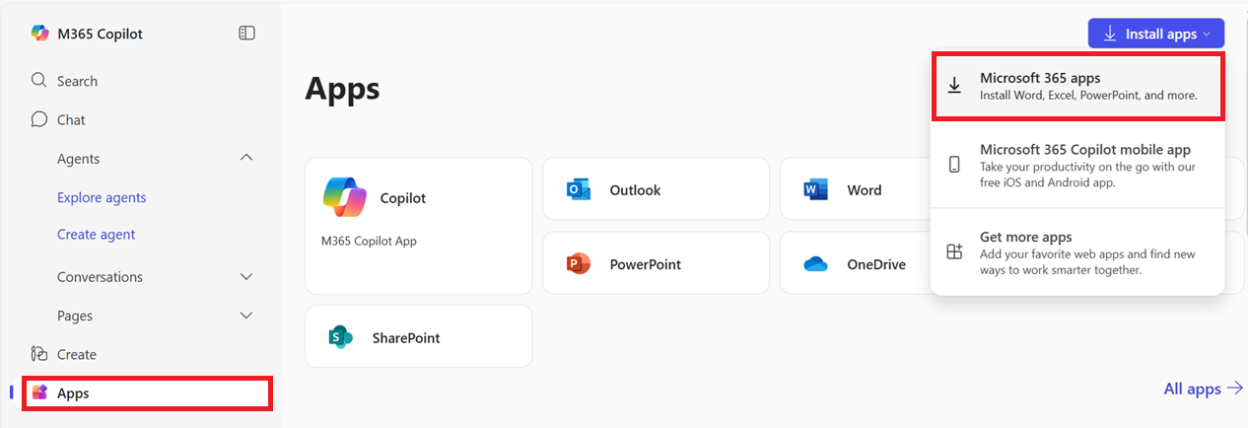Screen dimensions: 1248x428
Task: Click the OneDrive app label
Action: (x=876, y=265)
